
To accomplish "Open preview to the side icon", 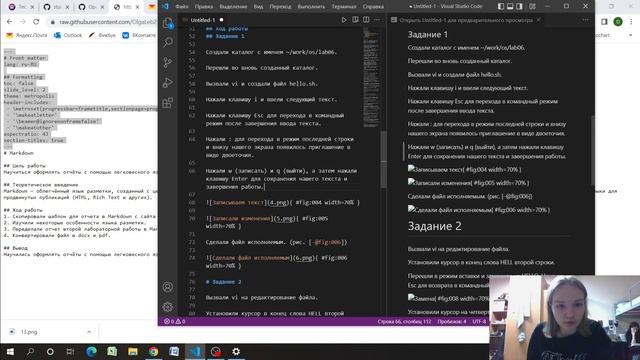I will 355,20.
